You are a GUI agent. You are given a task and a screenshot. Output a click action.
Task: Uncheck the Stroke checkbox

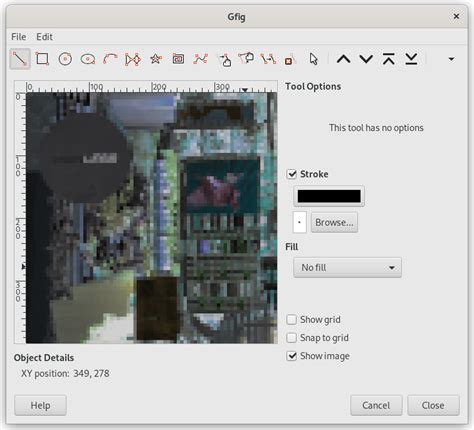(x=292, y=174)
